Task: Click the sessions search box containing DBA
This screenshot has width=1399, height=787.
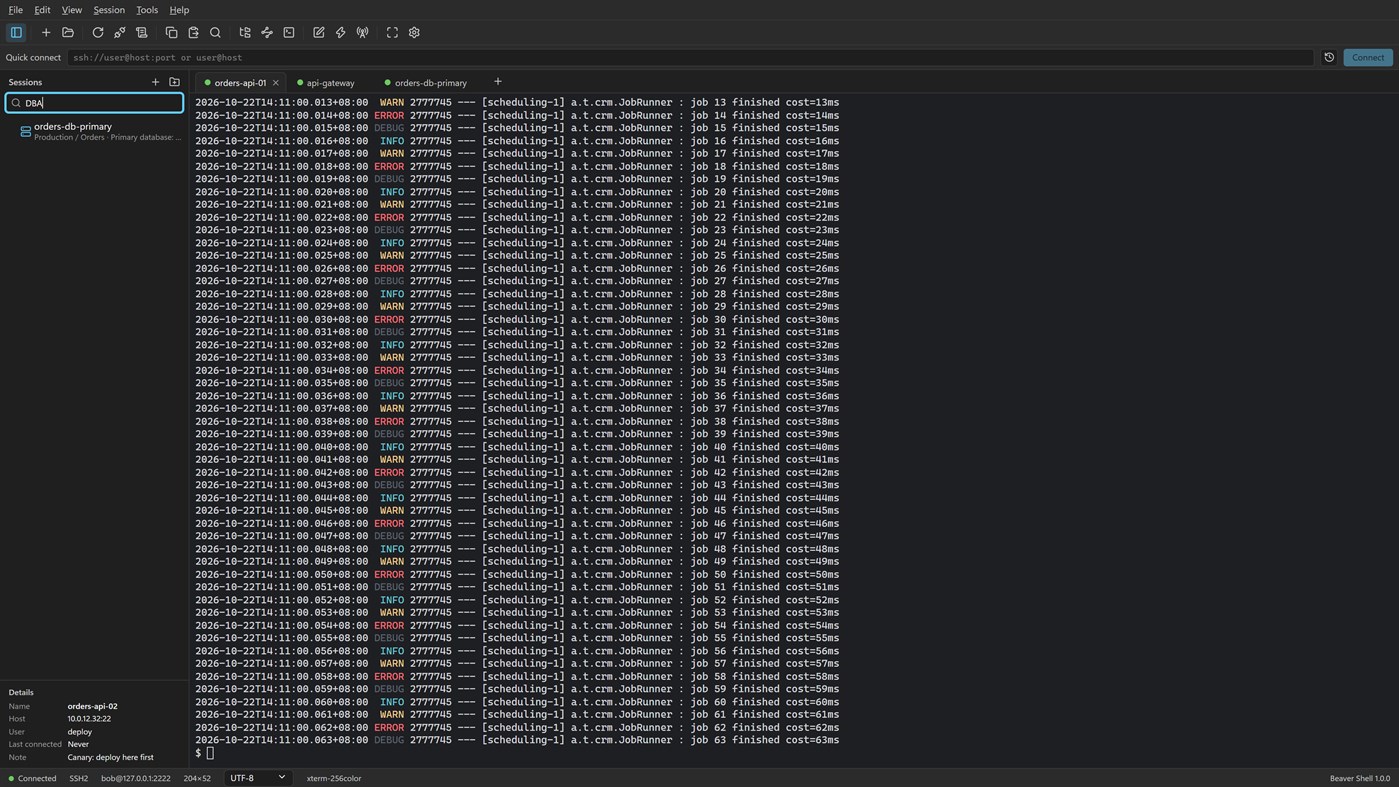Action: pos(95,103)
